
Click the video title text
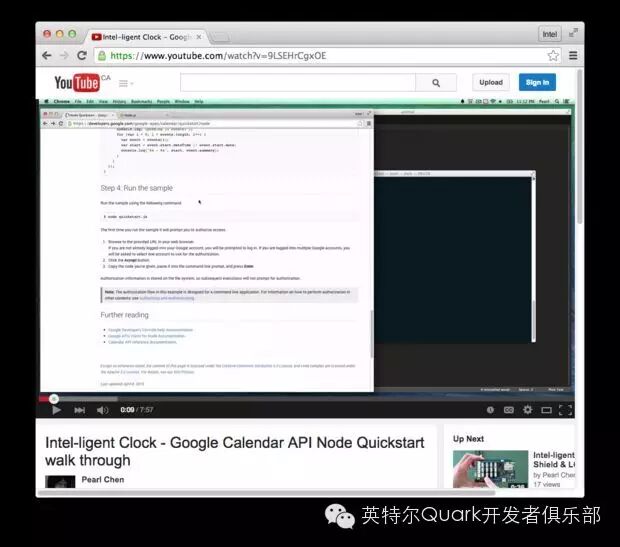[234, 451]
